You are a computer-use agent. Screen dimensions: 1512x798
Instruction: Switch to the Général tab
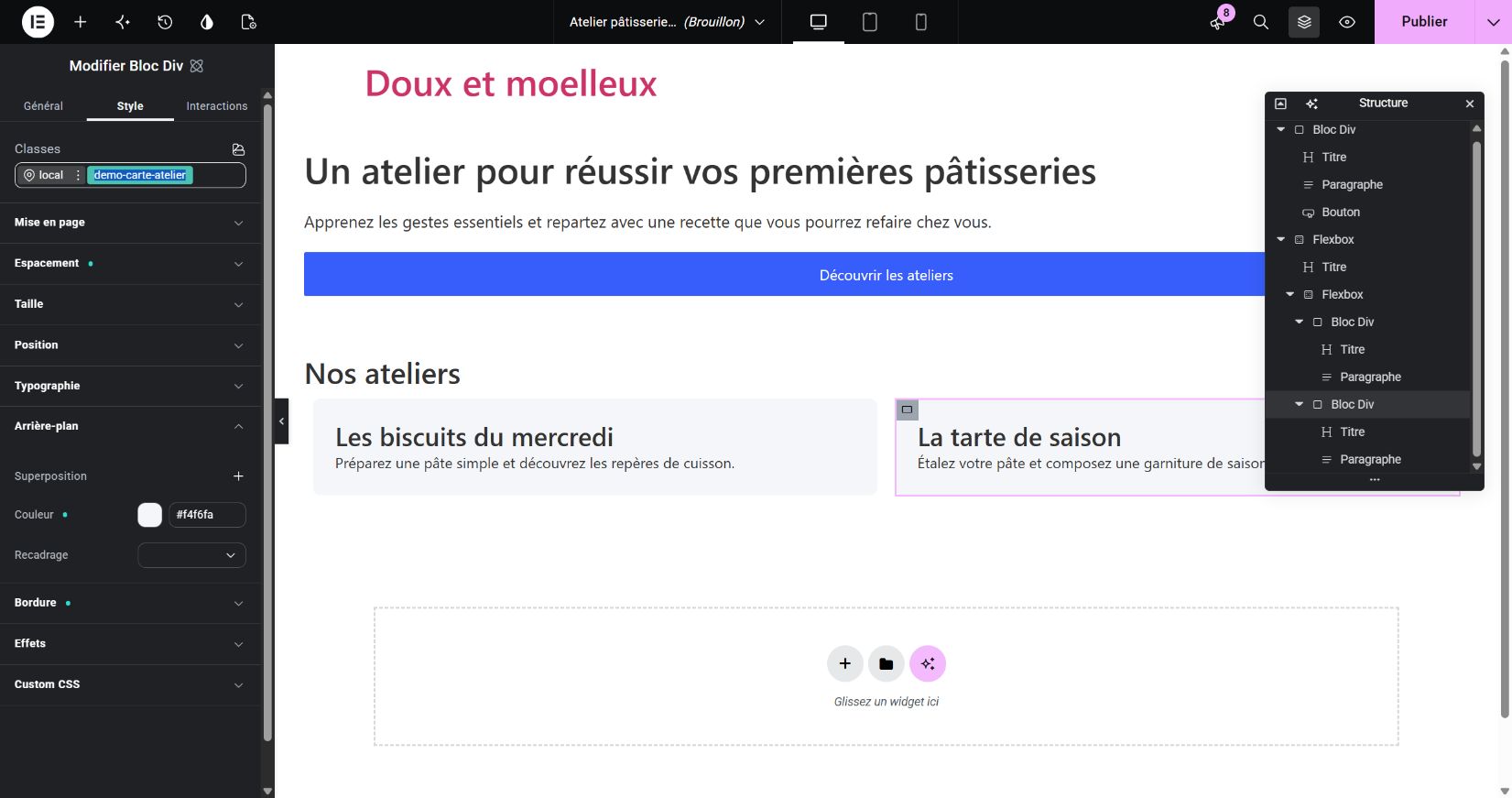[43, 106]
